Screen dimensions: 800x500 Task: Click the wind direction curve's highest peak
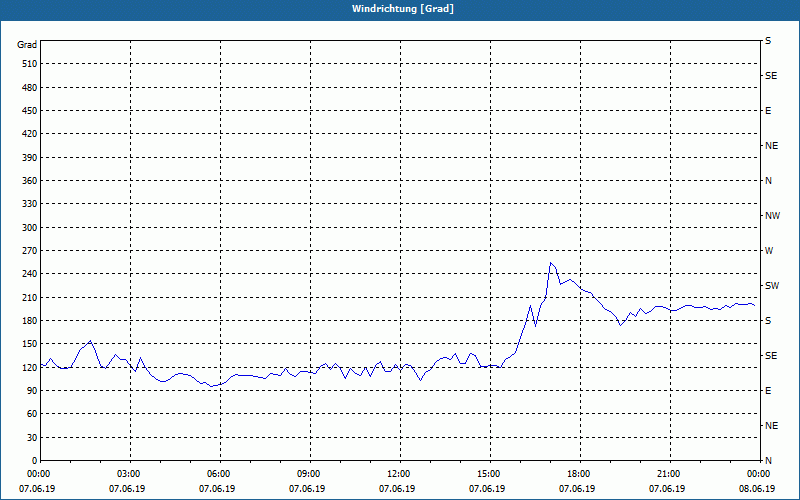point(550,263)
